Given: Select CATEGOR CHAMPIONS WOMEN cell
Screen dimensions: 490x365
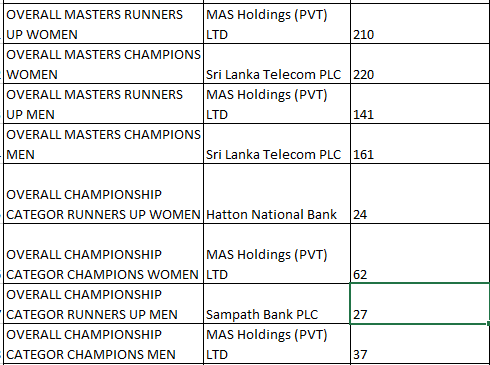Looking at the screenshot, I should [103, 254].
